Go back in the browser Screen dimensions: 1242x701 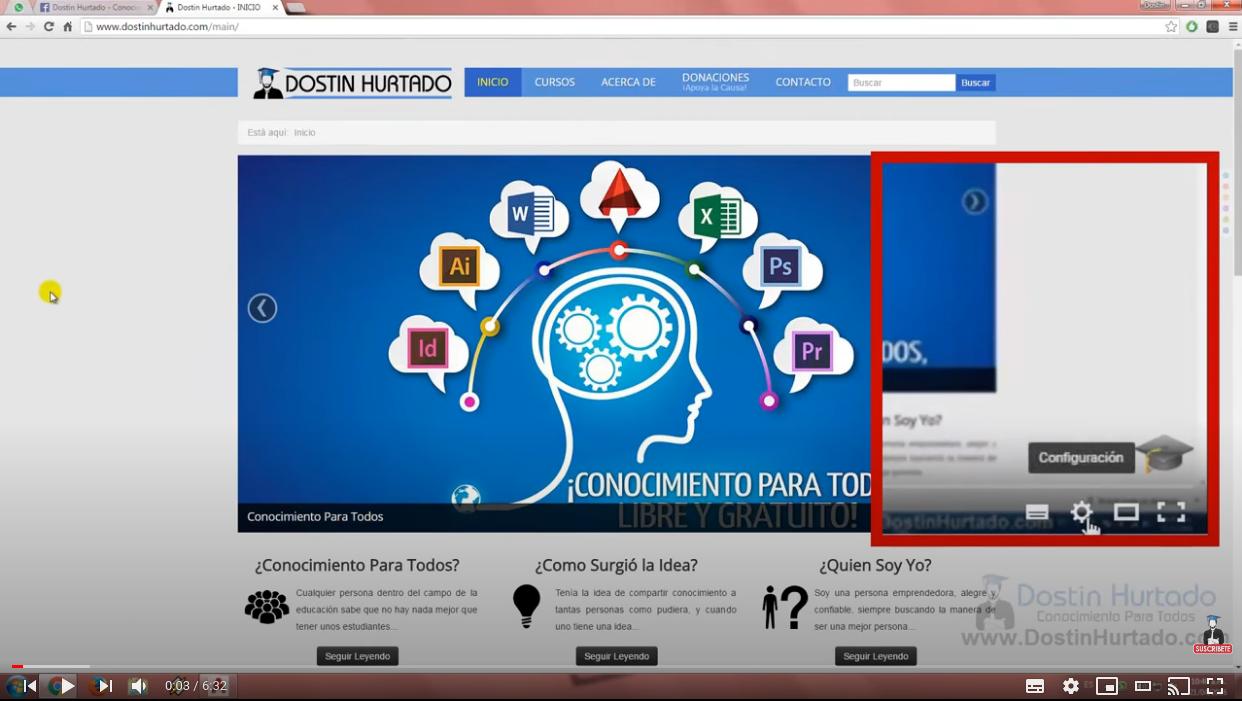coord(11,27)
